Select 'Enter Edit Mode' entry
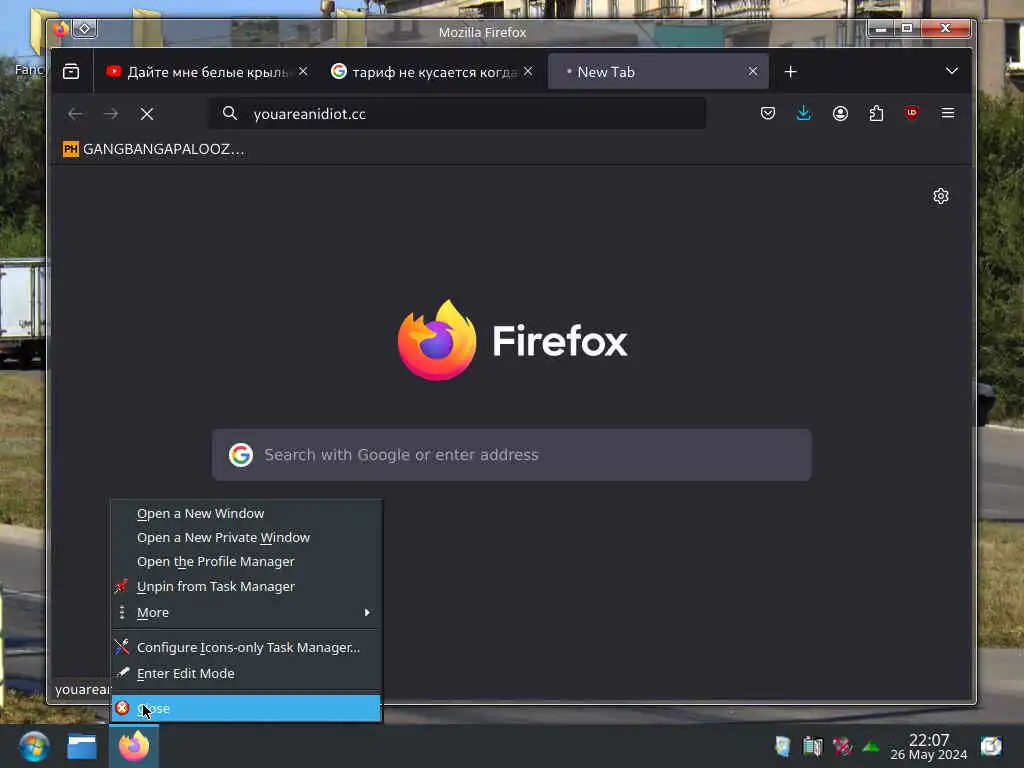This screenshot has width=1024, height=768. pos(246,673)
